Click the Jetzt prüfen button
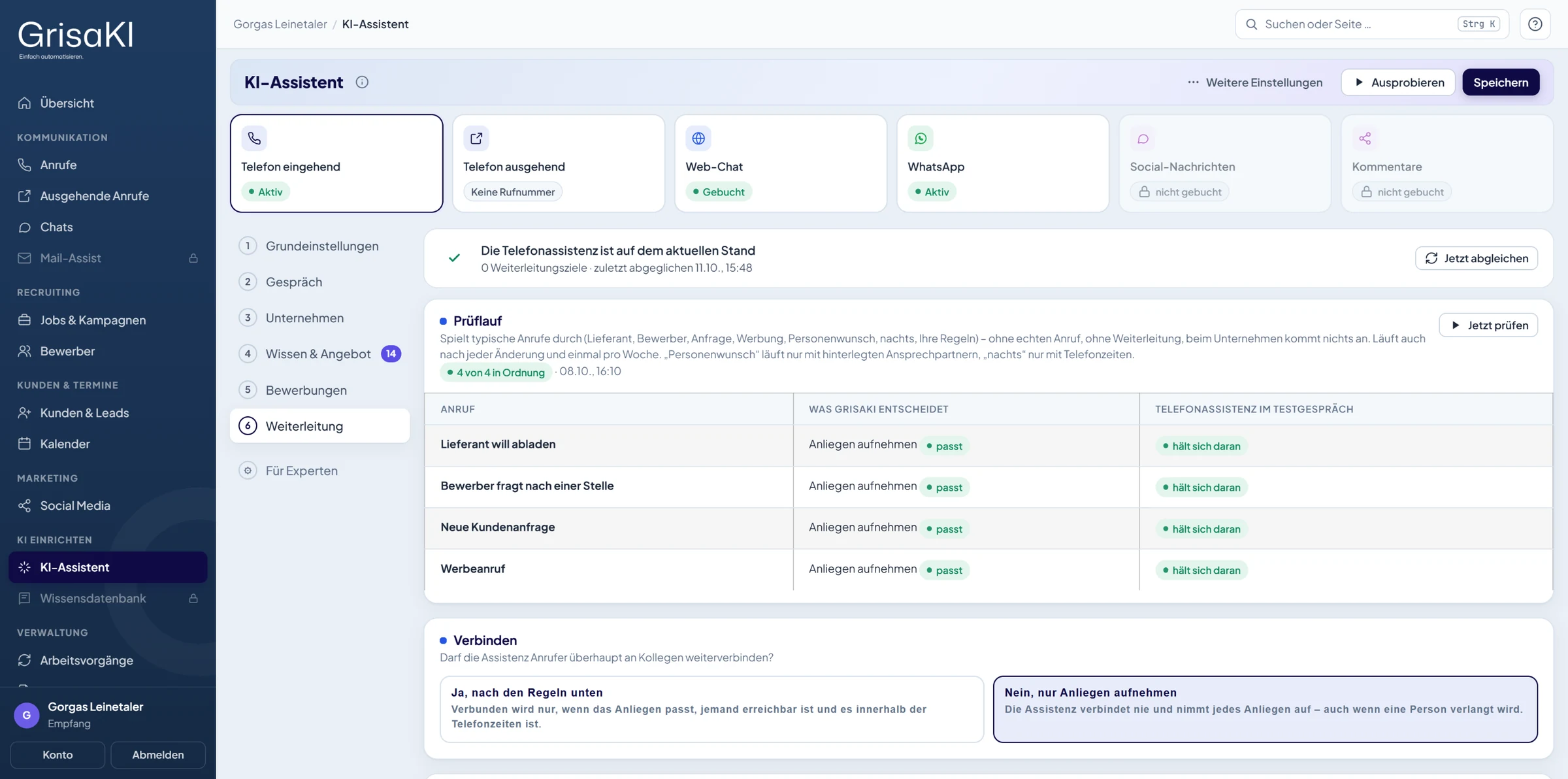The image size is (1568, 779). 1488,325
